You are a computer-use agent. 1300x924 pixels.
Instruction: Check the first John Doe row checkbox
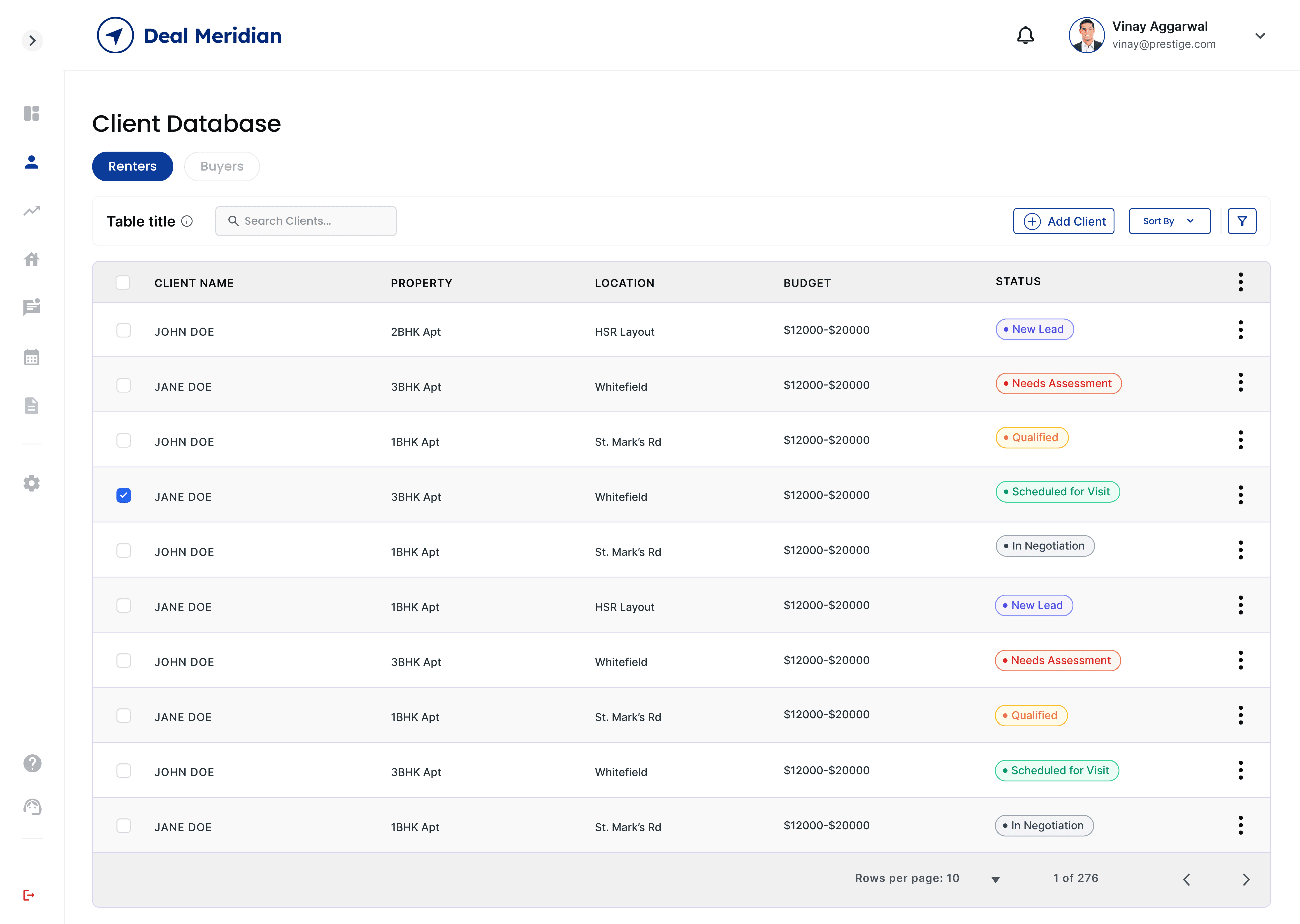(123, 330)
